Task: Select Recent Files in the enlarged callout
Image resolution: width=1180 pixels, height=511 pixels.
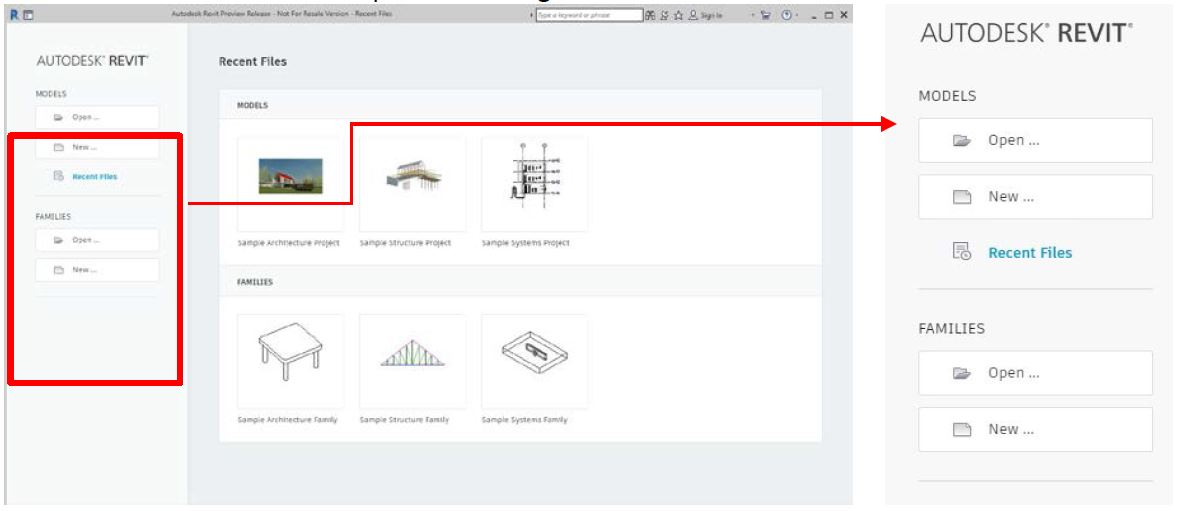Action: tap(1030, 253)
